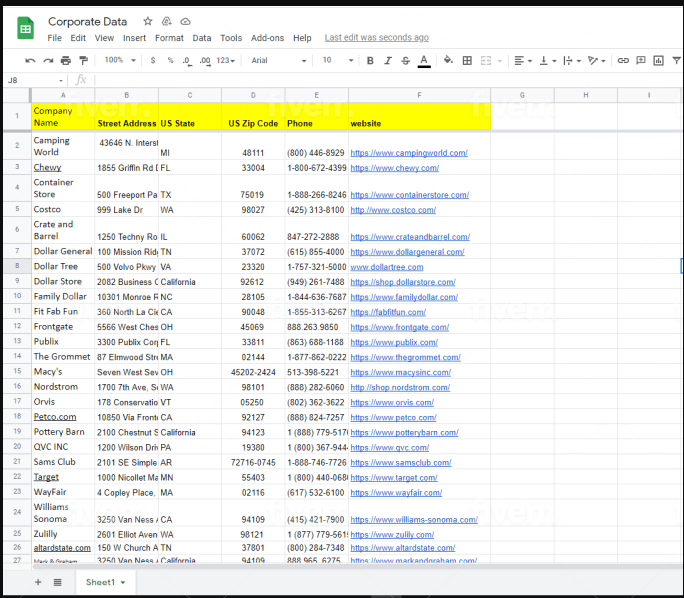Click the Undo icon in toolbar

(x=30, y=61)
